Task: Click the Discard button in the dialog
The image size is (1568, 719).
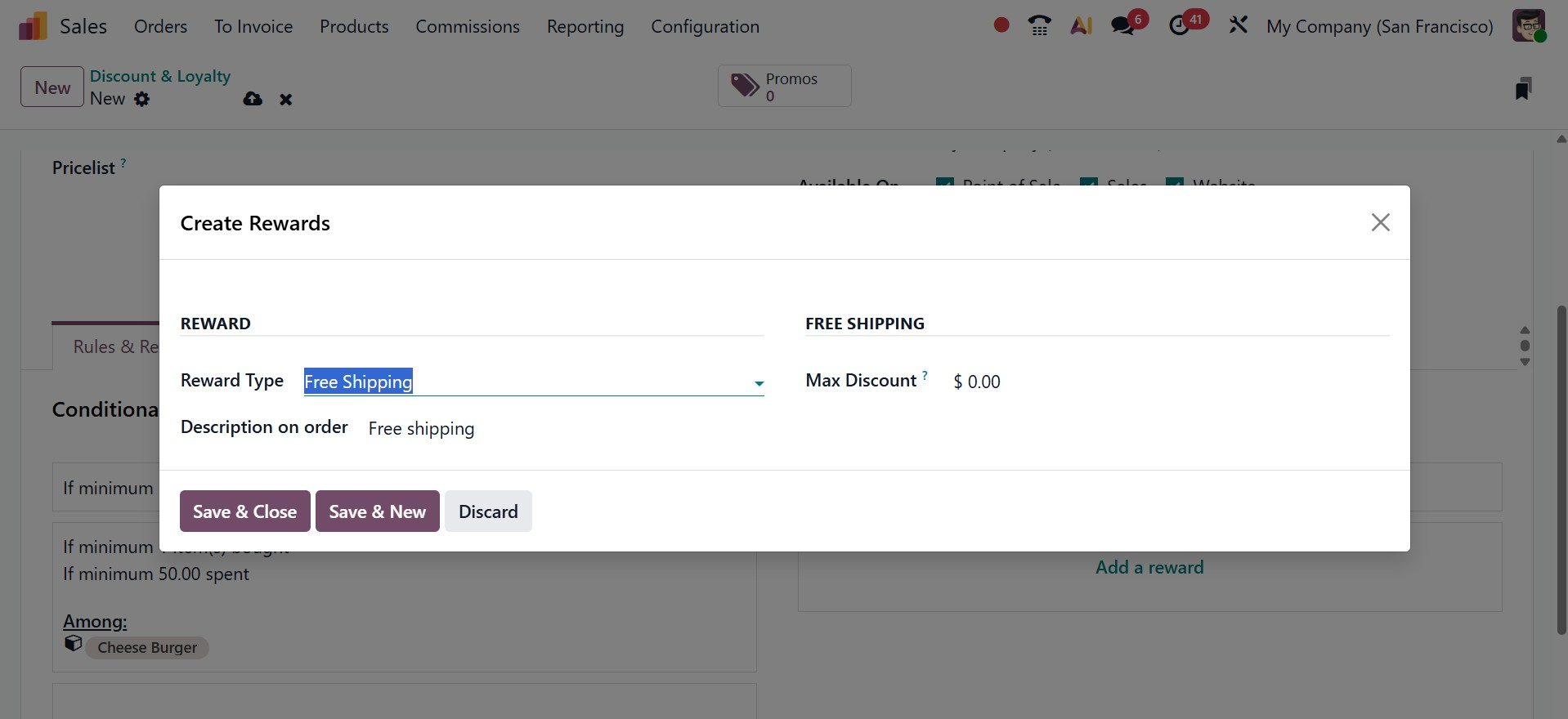Action: coord(488,511)
